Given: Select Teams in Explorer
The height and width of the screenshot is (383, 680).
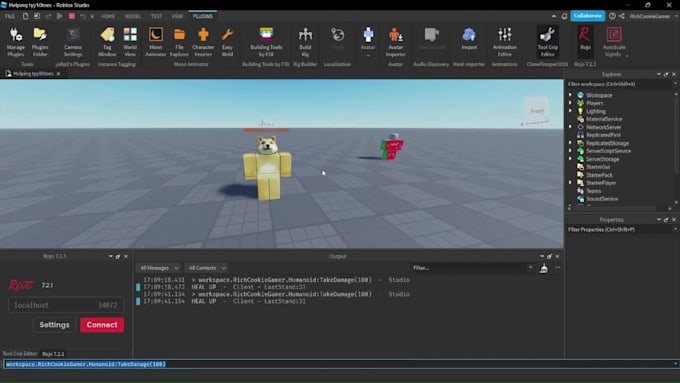Looking at the screenshot, I should click(x=593, y=191).
